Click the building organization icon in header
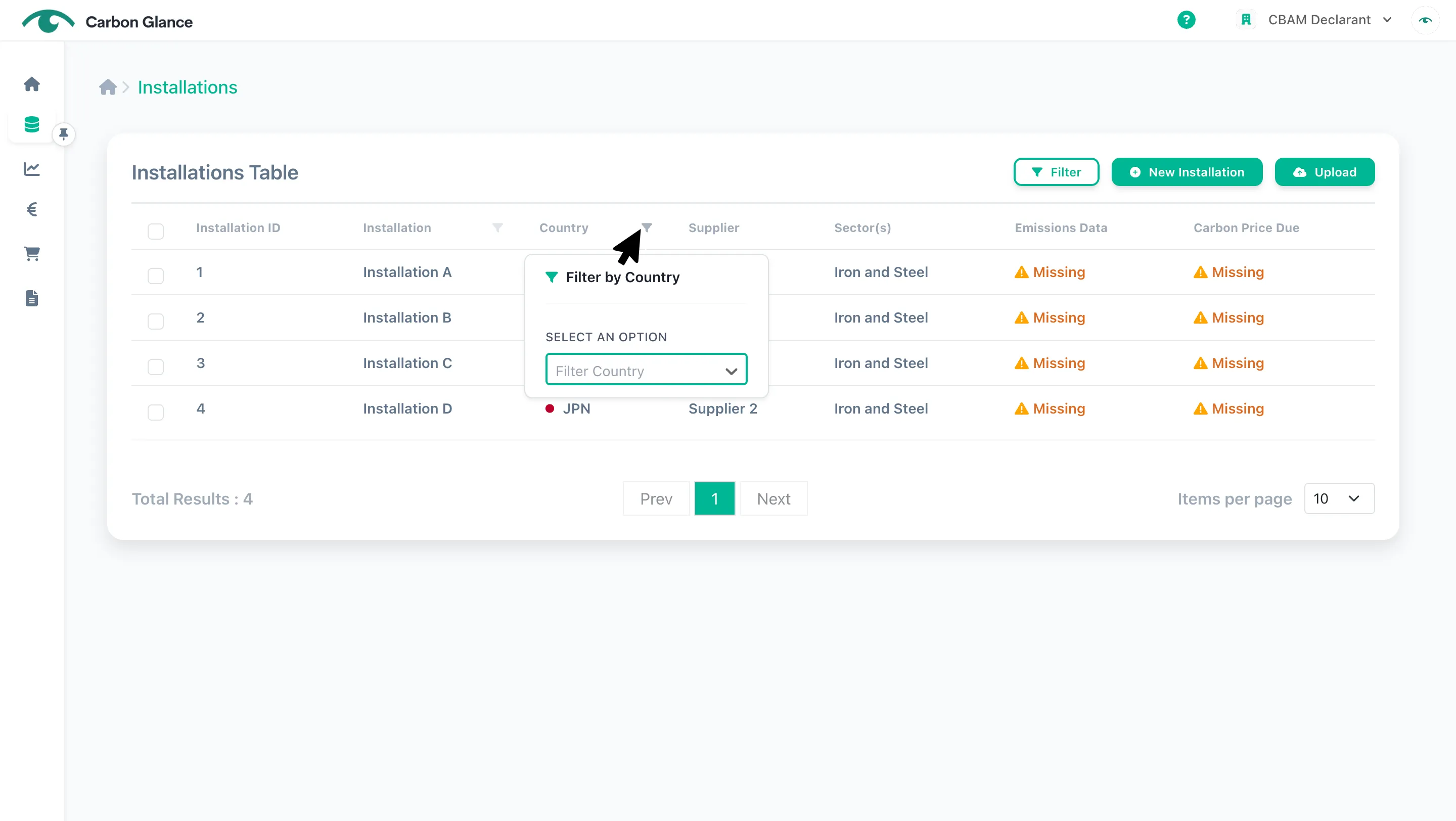Screen dimensions: 1456x821 [x=1246, y=20]
